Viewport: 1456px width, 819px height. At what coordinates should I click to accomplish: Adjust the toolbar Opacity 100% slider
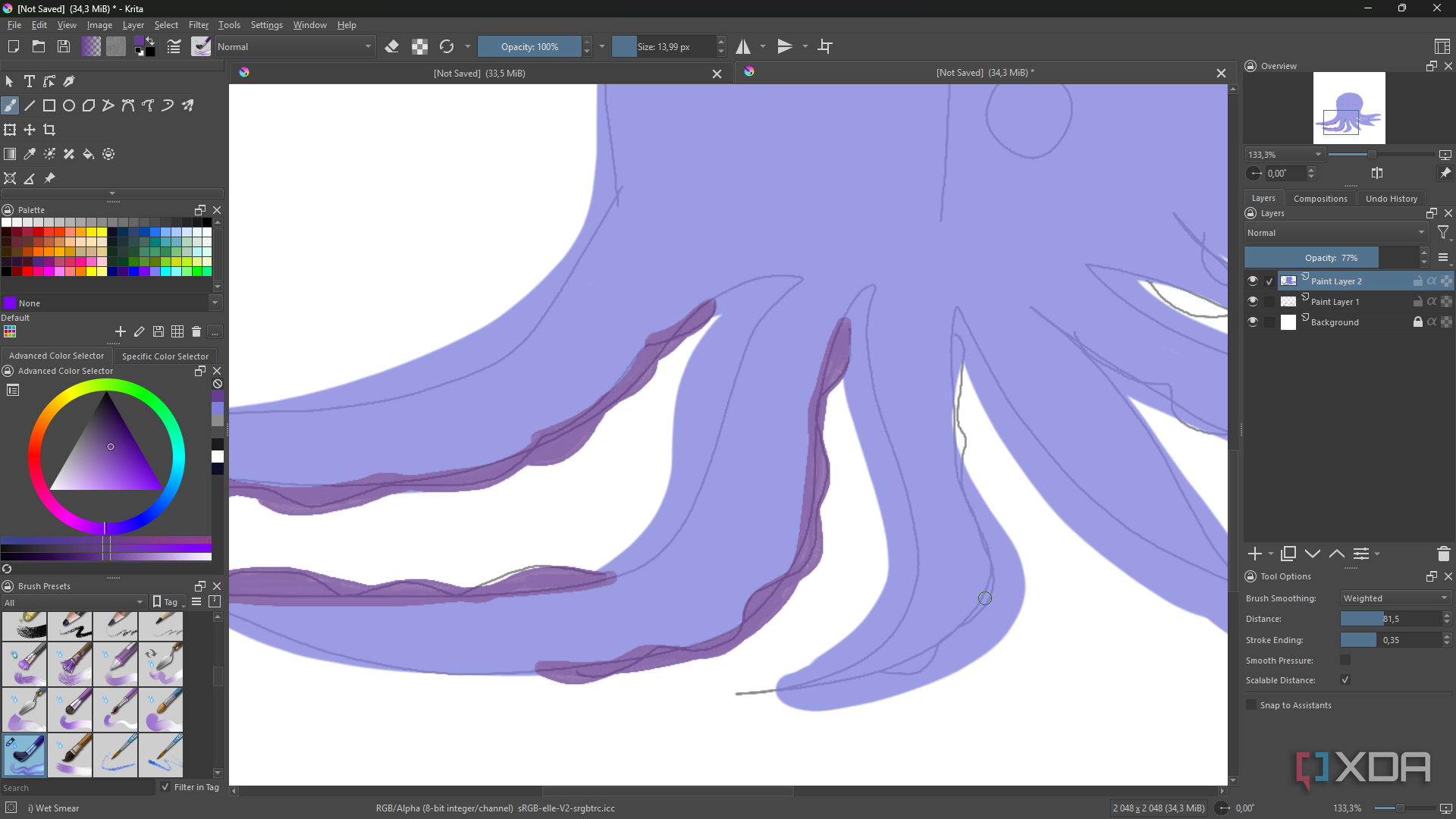tap(529, 46)
